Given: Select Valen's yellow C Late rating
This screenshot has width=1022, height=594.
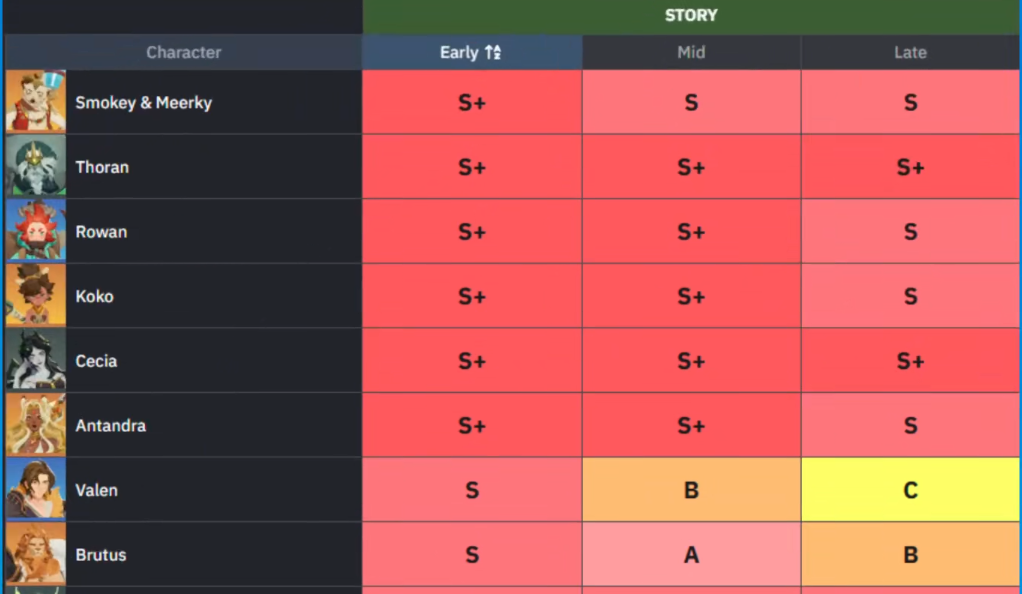Looking at the screenshot, I should tap(910, 490).
